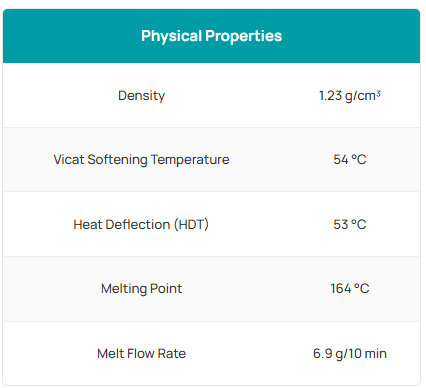Click the superscript 3 in cm³
The height and width of the screenshot is (388, 426).
(x=378, y=93)
